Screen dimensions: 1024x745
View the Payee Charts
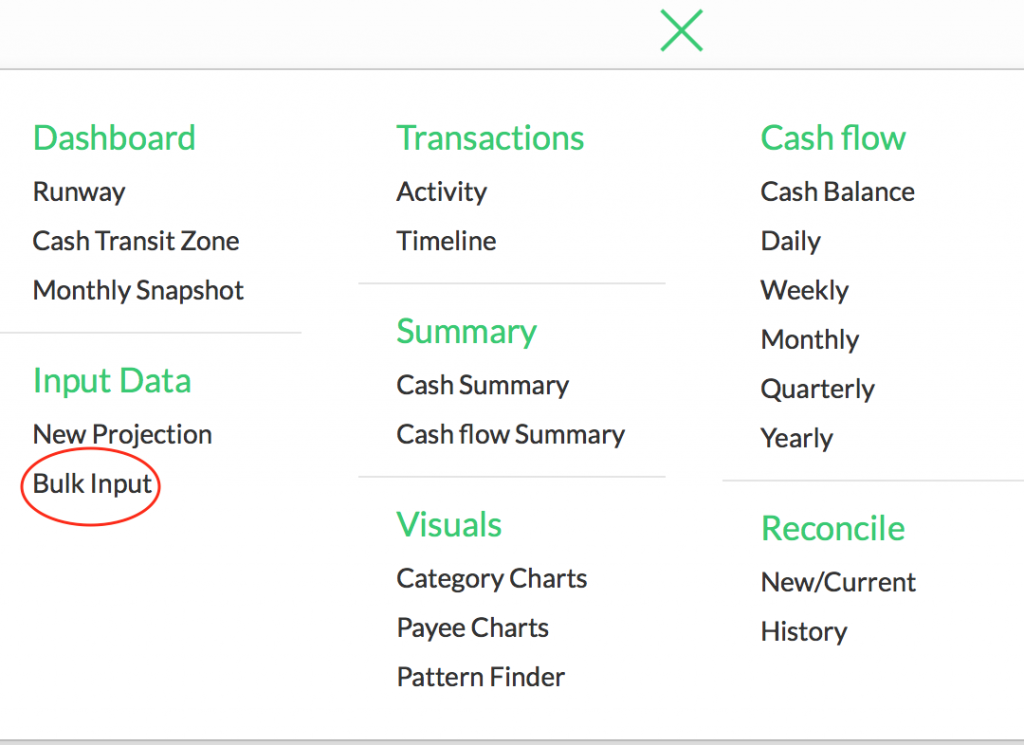pyautogui.click(x=472, y=627)
